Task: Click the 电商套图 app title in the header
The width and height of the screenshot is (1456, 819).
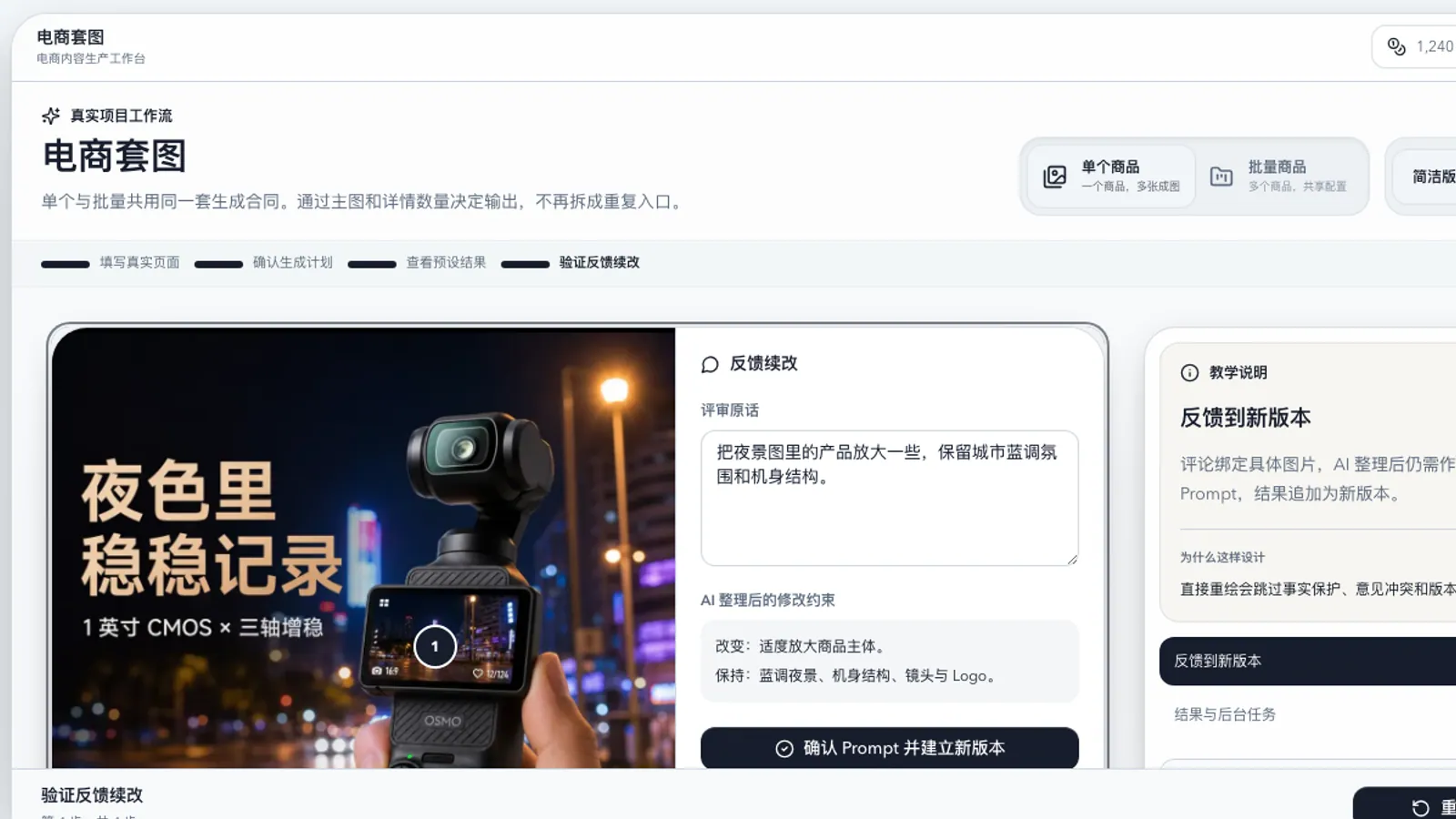Action: click(x=70, y=37)
